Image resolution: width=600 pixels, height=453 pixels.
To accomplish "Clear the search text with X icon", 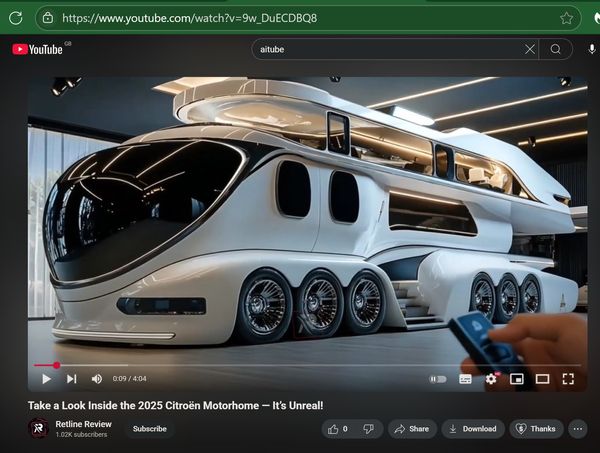I will pyautogui.click(x=530, y=49).
